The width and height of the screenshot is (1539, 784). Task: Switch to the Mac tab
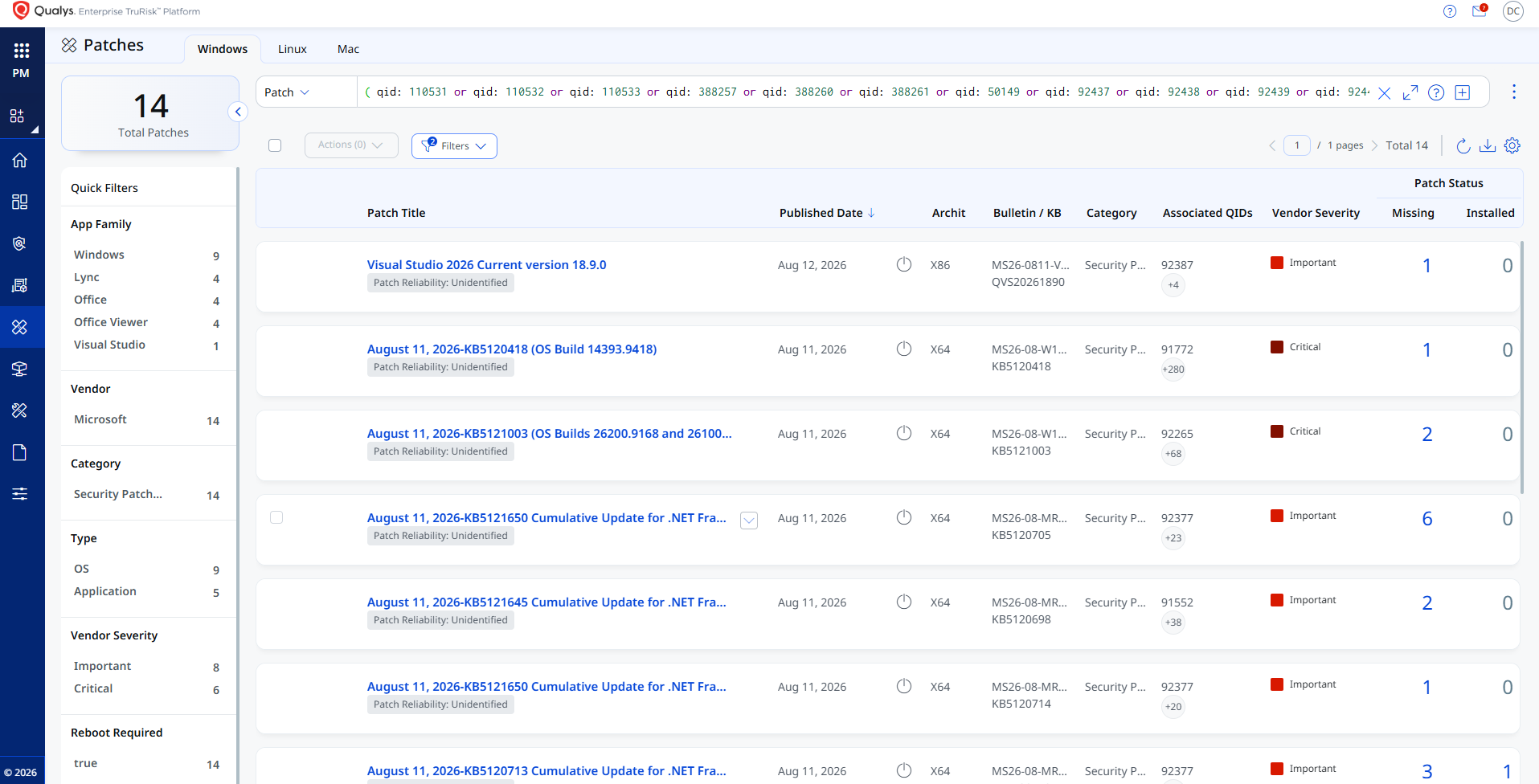pos(348,49)
